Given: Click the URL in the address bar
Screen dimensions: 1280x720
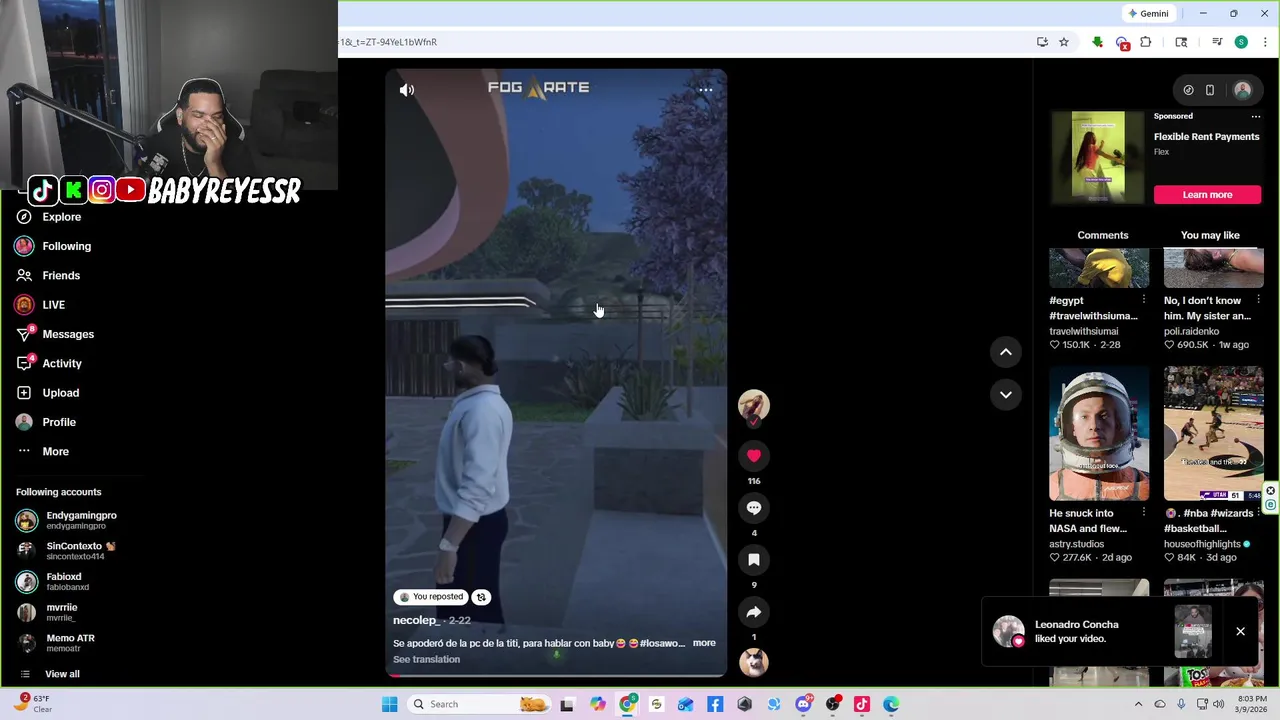Looking at the screenshot, I should [x=390, y=42].
